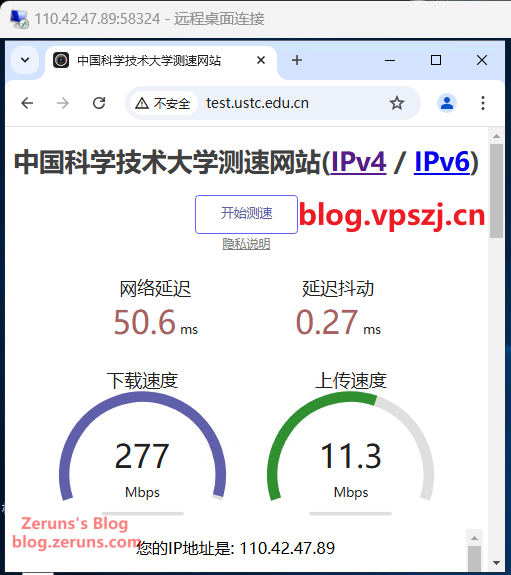
Task: Open the IPv6 link
Action: [442, 162]
